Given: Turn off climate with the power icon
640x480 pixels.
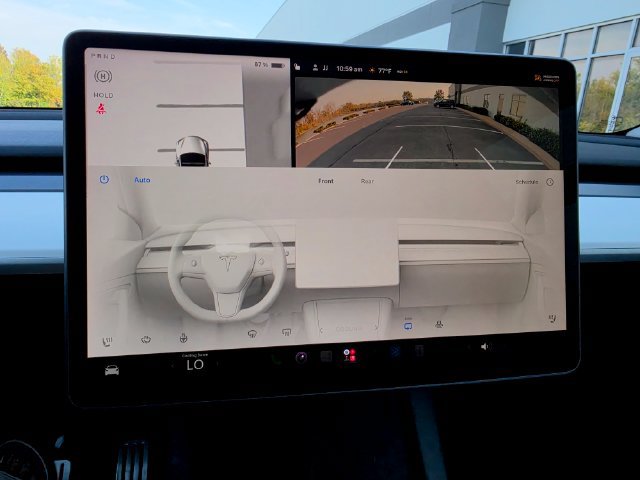Looking at the screenshot, I should click(104, 179).
